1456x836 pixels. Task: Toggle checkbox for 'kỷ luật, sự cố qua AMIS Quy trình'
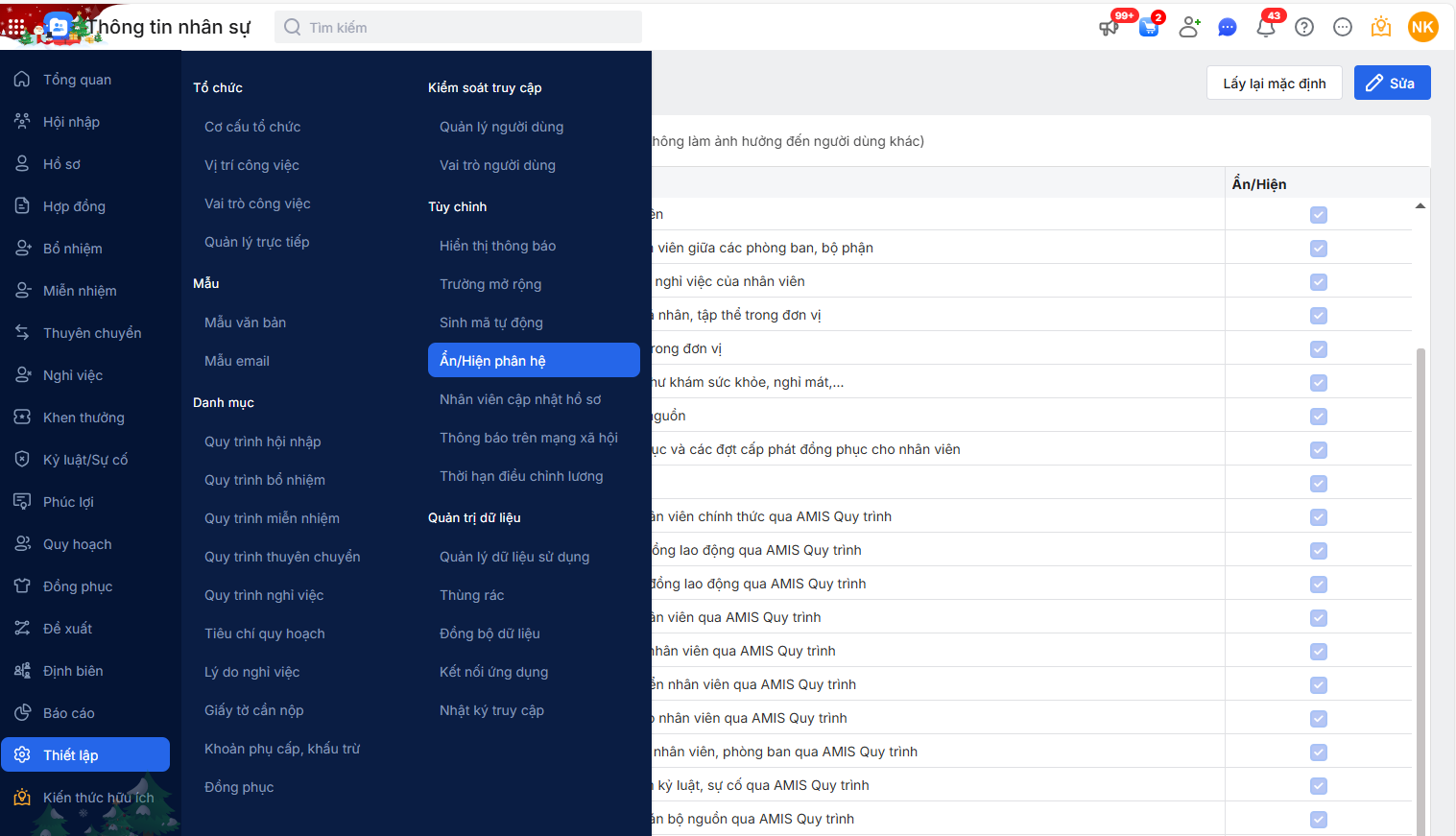[1319, 786]
